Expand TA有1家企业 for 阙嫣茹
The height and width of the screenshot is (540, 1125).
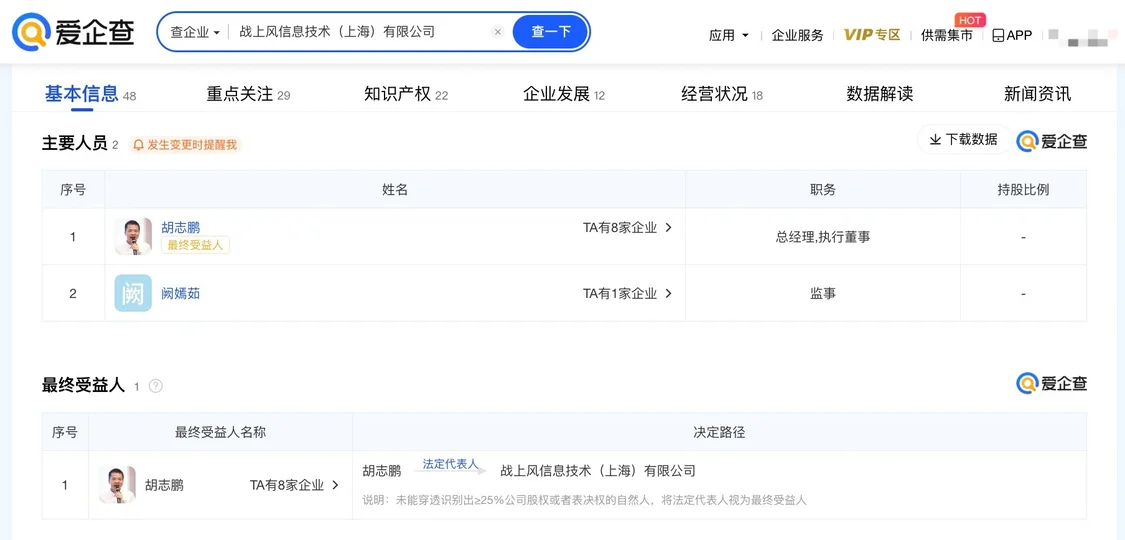pyautogui.click(x=627, y=293)
